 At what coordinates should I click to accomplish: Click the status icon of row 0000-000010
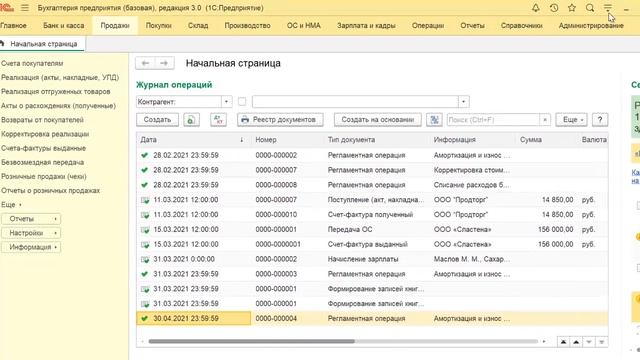(x=145, y=215)
